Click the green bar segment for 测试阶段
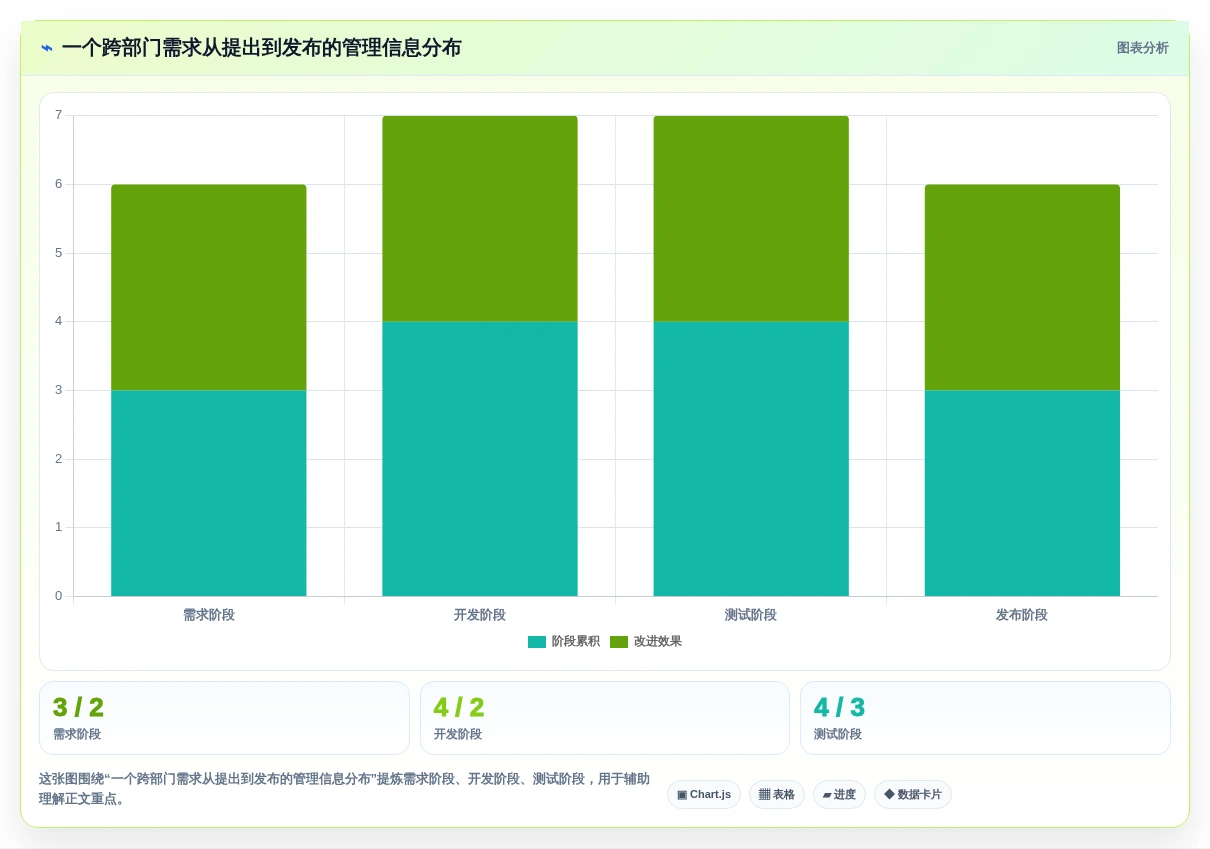Image resolution: width=1210 pixels, height=849 pixels. tap(751, 218)
